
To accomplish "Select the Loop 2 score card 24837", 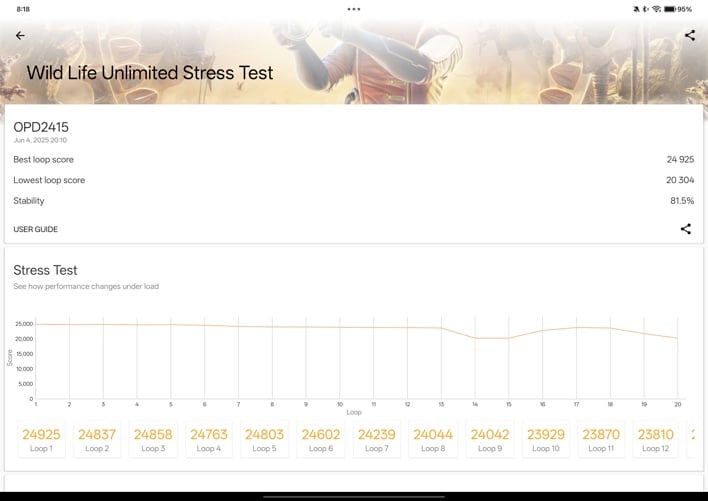I will coord(97,439).
